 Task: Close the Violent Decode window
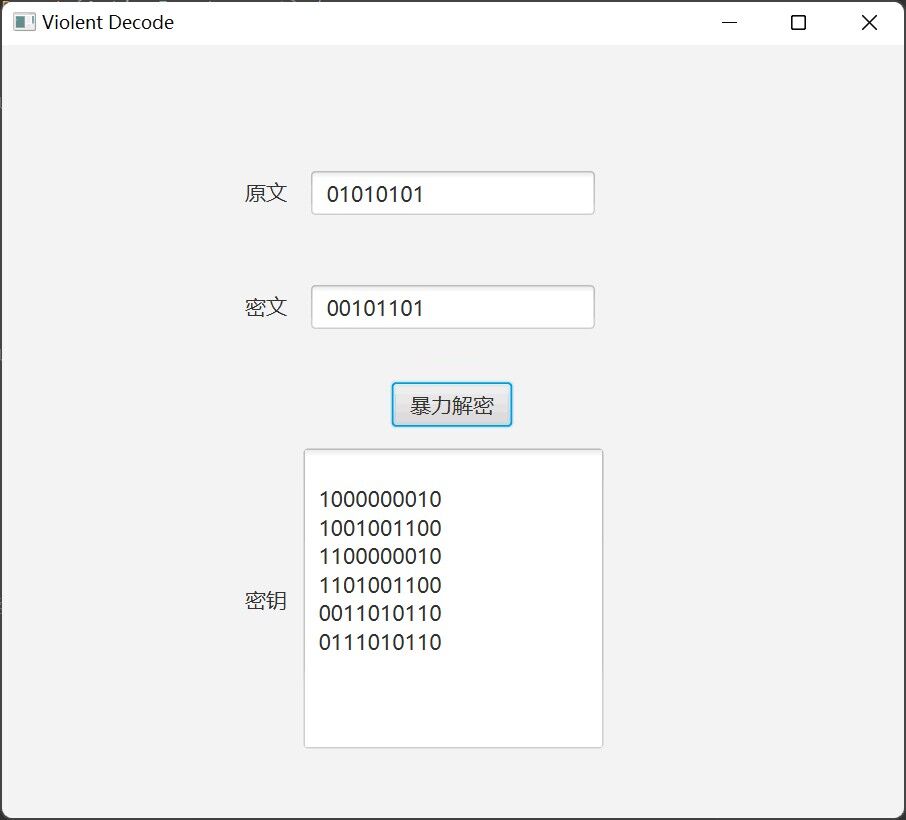[869, 22]
